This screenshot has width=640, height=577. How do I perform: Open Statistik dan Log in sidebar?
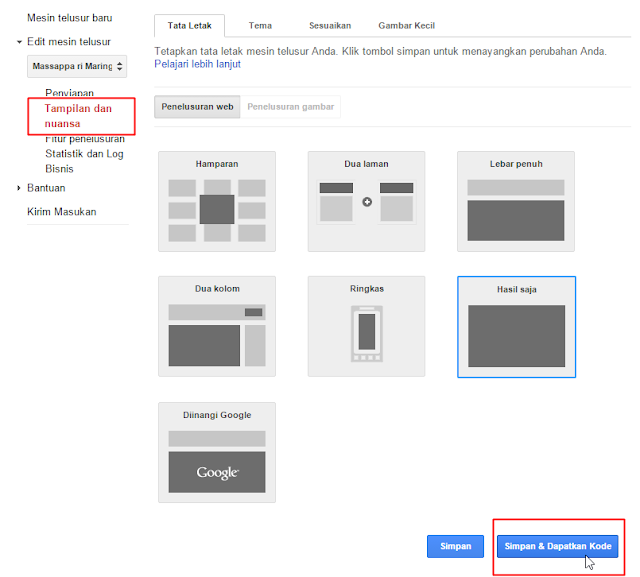click(84, 154)
